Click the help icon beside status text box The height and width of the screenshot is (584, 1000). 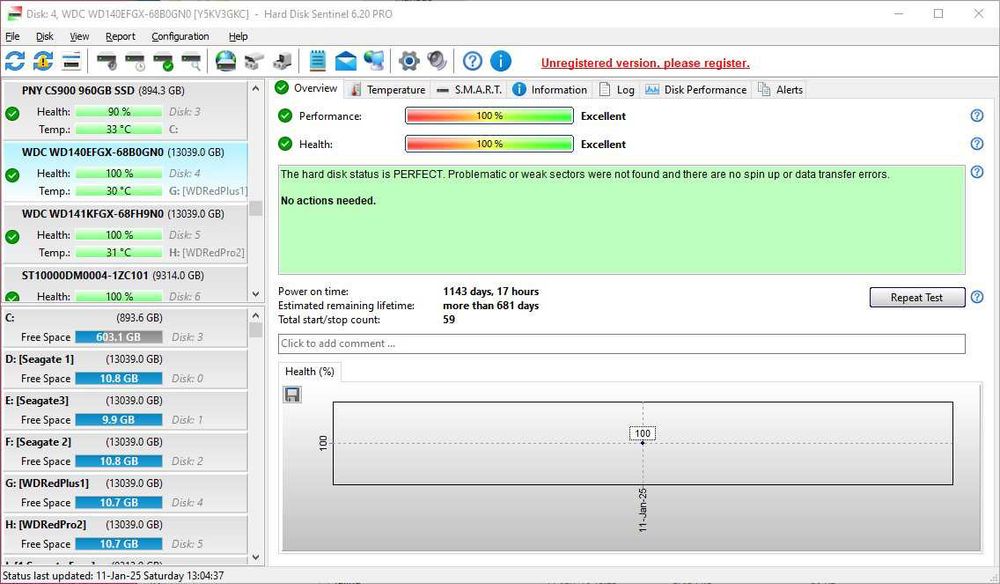click(x=976, y=172)
